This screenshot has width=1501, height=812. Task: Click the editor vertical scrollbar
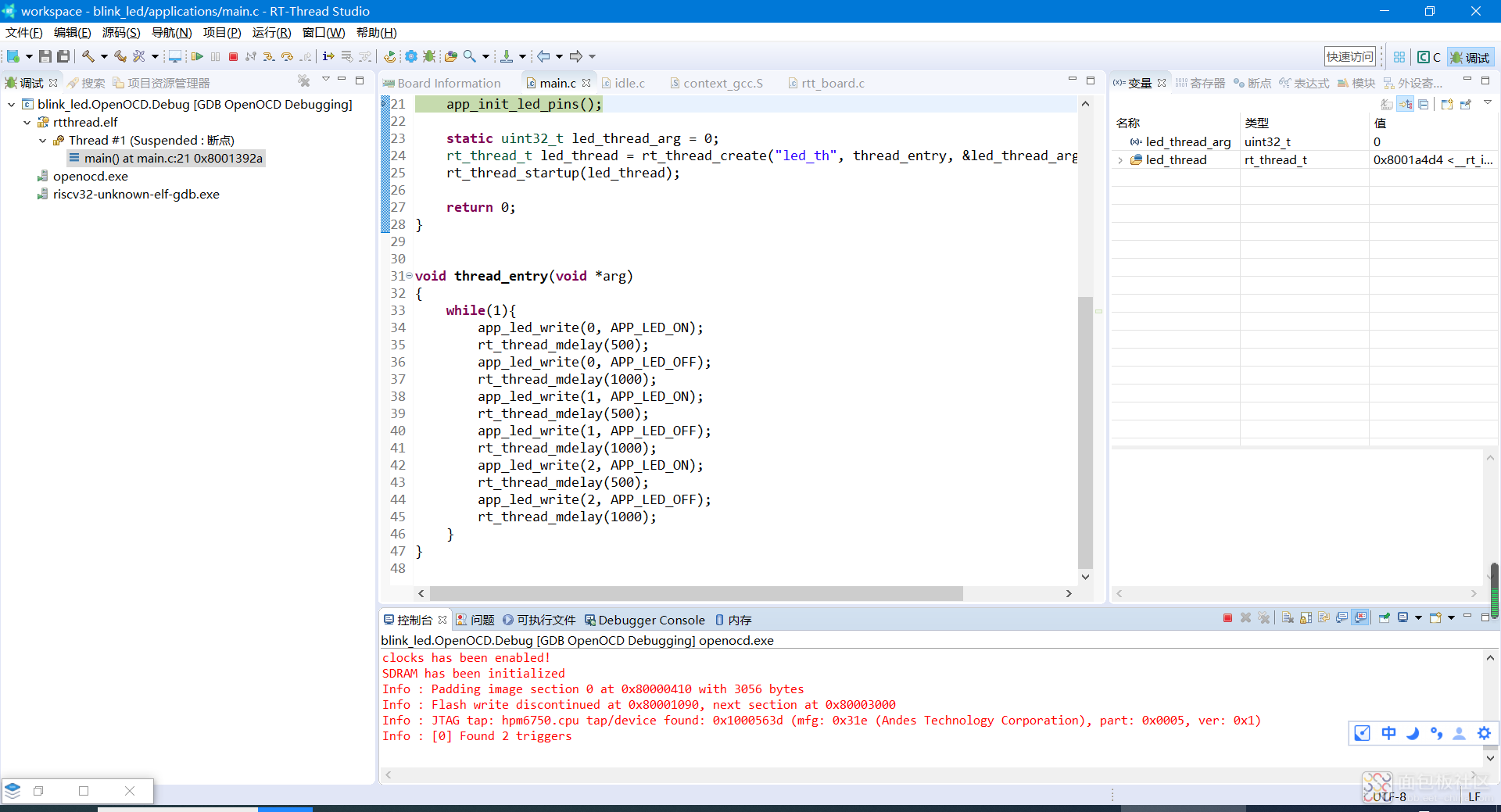[1085, 432]
